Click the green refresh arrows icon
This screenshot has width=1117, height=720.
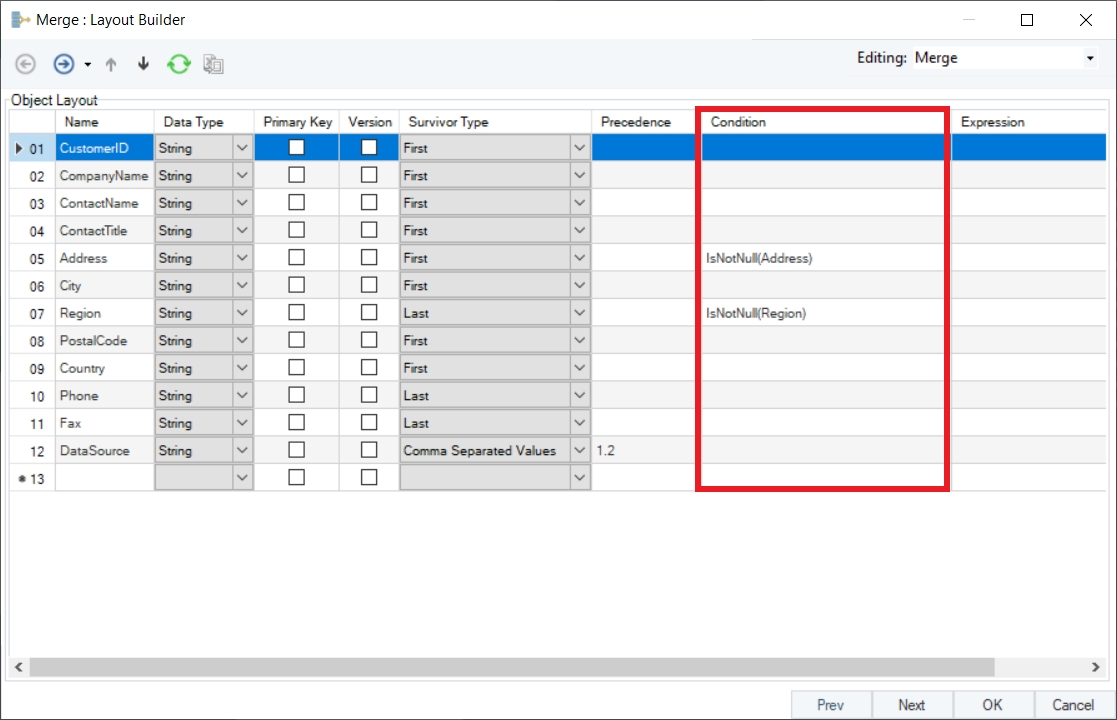point(178,64)
